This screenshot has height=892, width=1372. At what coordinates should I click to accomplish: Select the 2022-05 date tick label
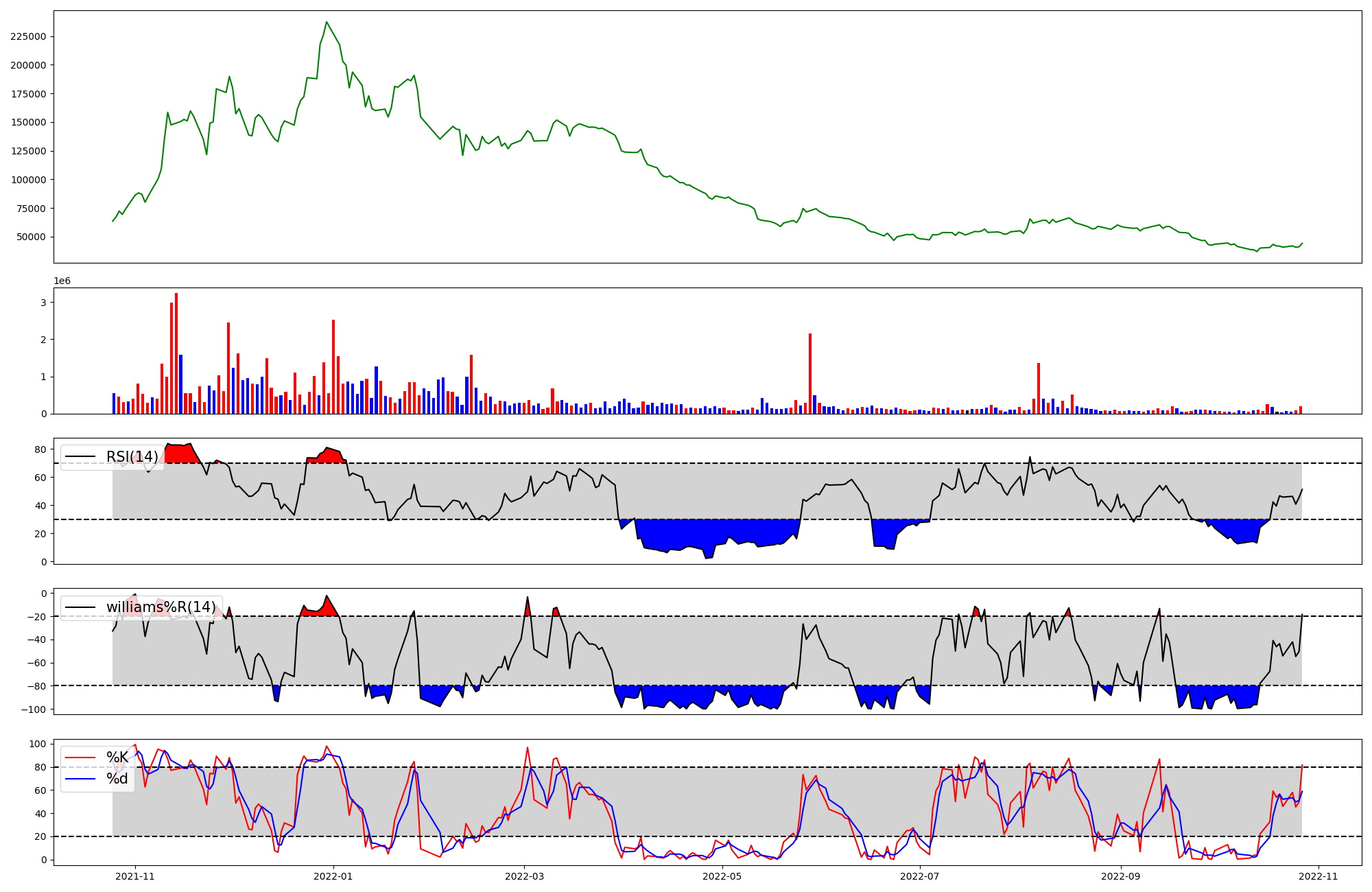[722, 876]
